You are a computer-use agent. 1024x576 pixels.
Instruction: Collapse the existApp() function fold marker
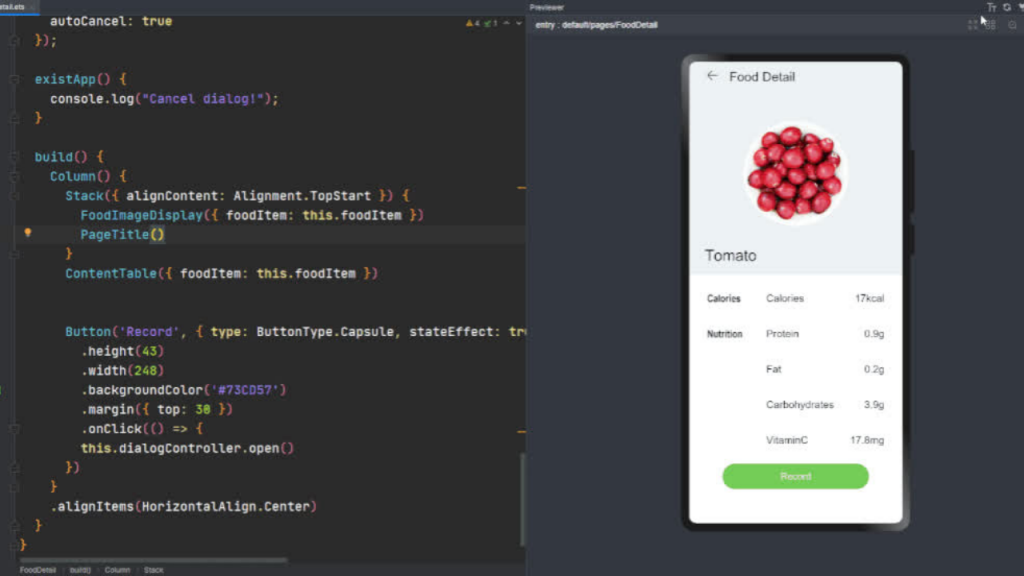14,79
